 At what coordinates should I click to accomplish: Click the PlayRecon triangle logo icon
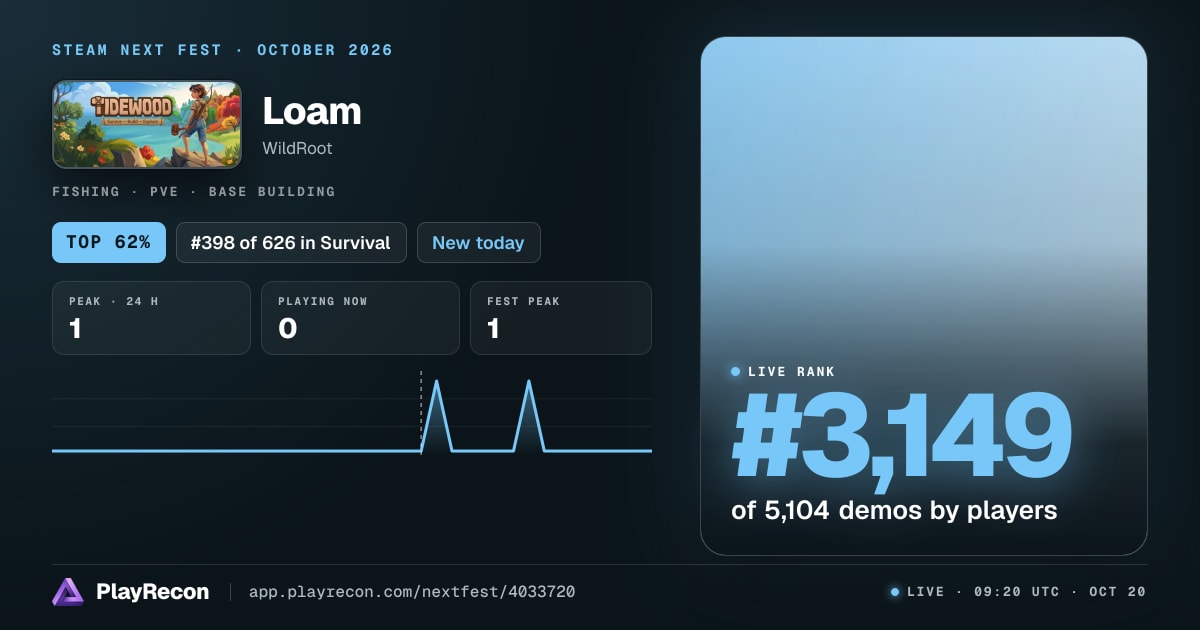[68, 592]
